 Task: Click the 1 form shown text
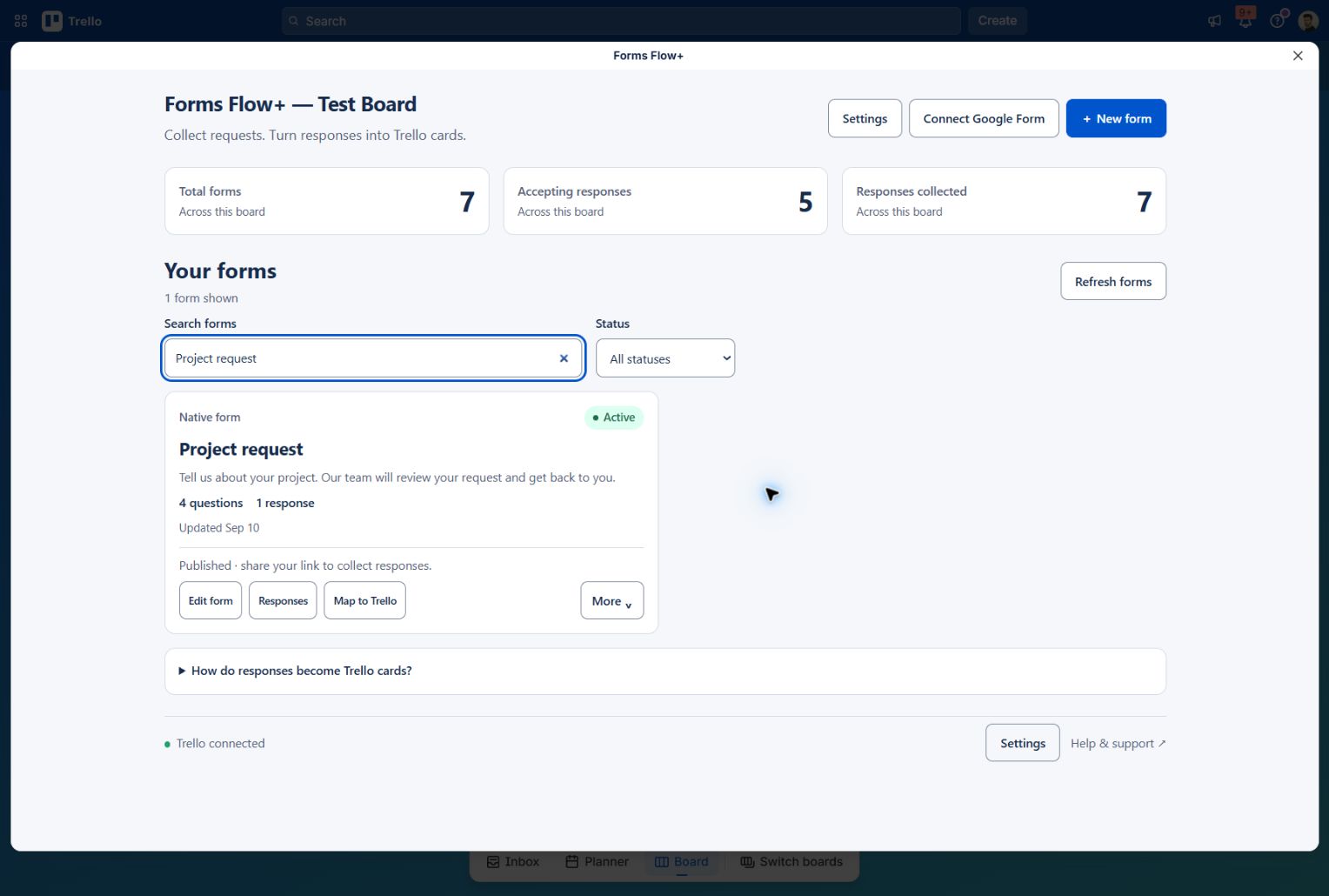pyautogui.click(x=201, y=298)
